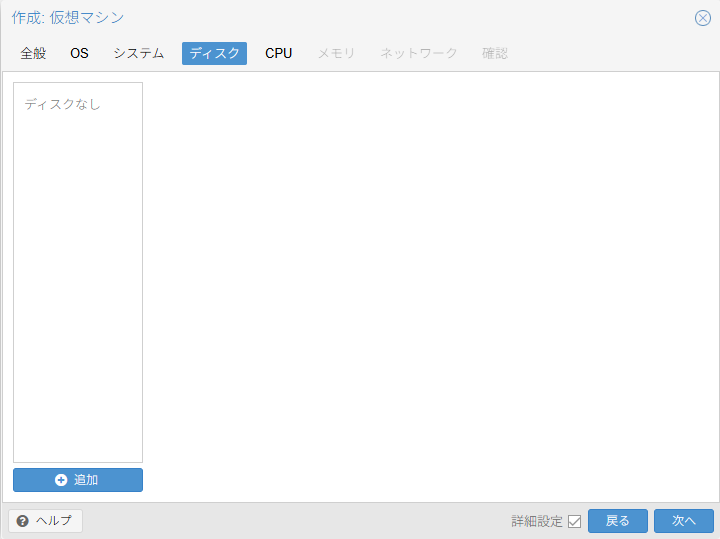This screenshot has width=720, height=539.
Task: Click the ディスクなし text in the list
Action: pos(62,104)
